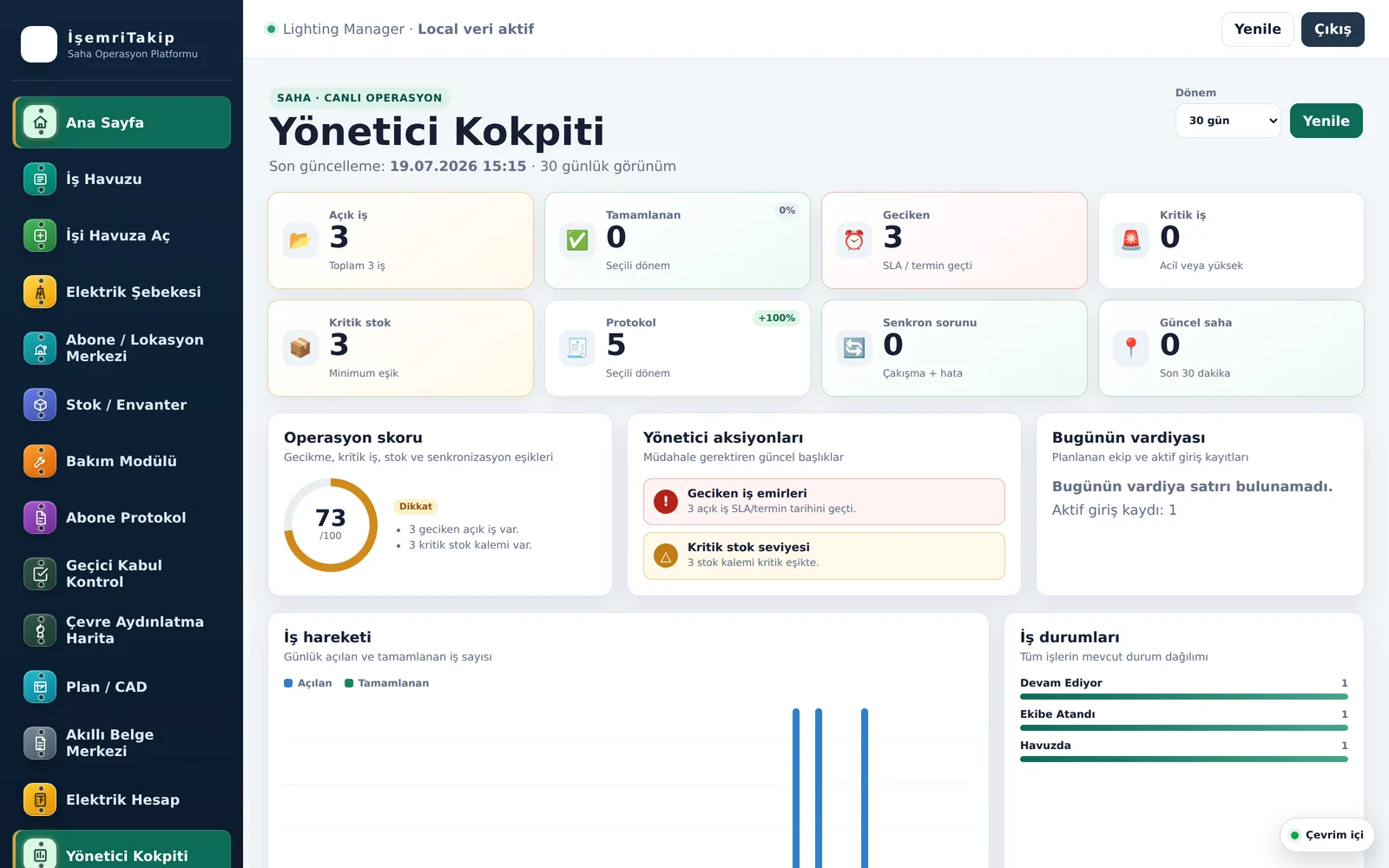Open the Geciken iş emirleri action card
Image resolution: width=1389 pixels, height=868 pixels.
(824, 502)
